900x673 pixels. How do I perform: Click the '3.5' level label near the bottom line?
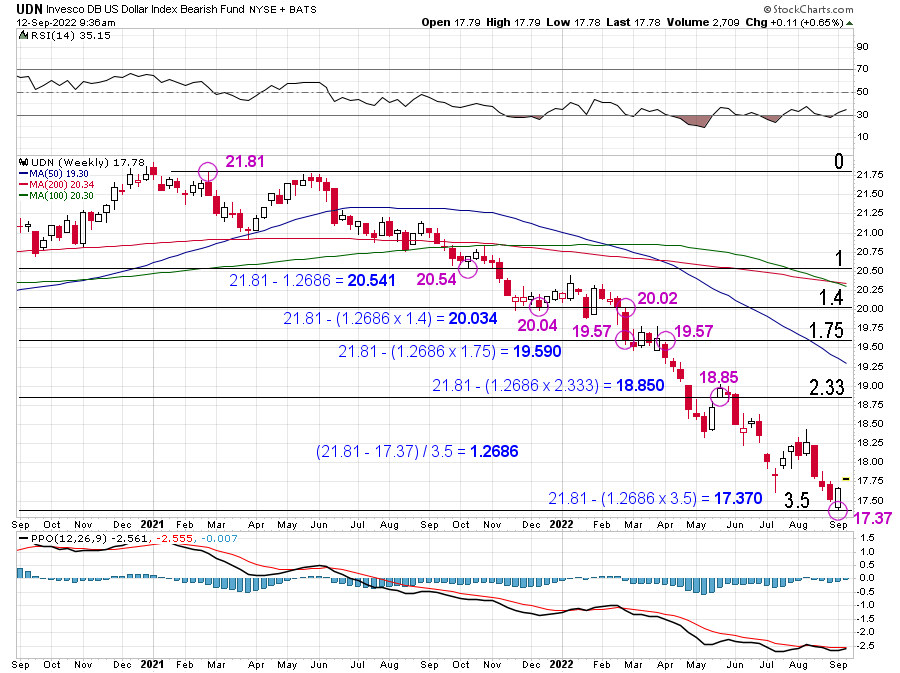pyautogui.click(x=797, y=500)
